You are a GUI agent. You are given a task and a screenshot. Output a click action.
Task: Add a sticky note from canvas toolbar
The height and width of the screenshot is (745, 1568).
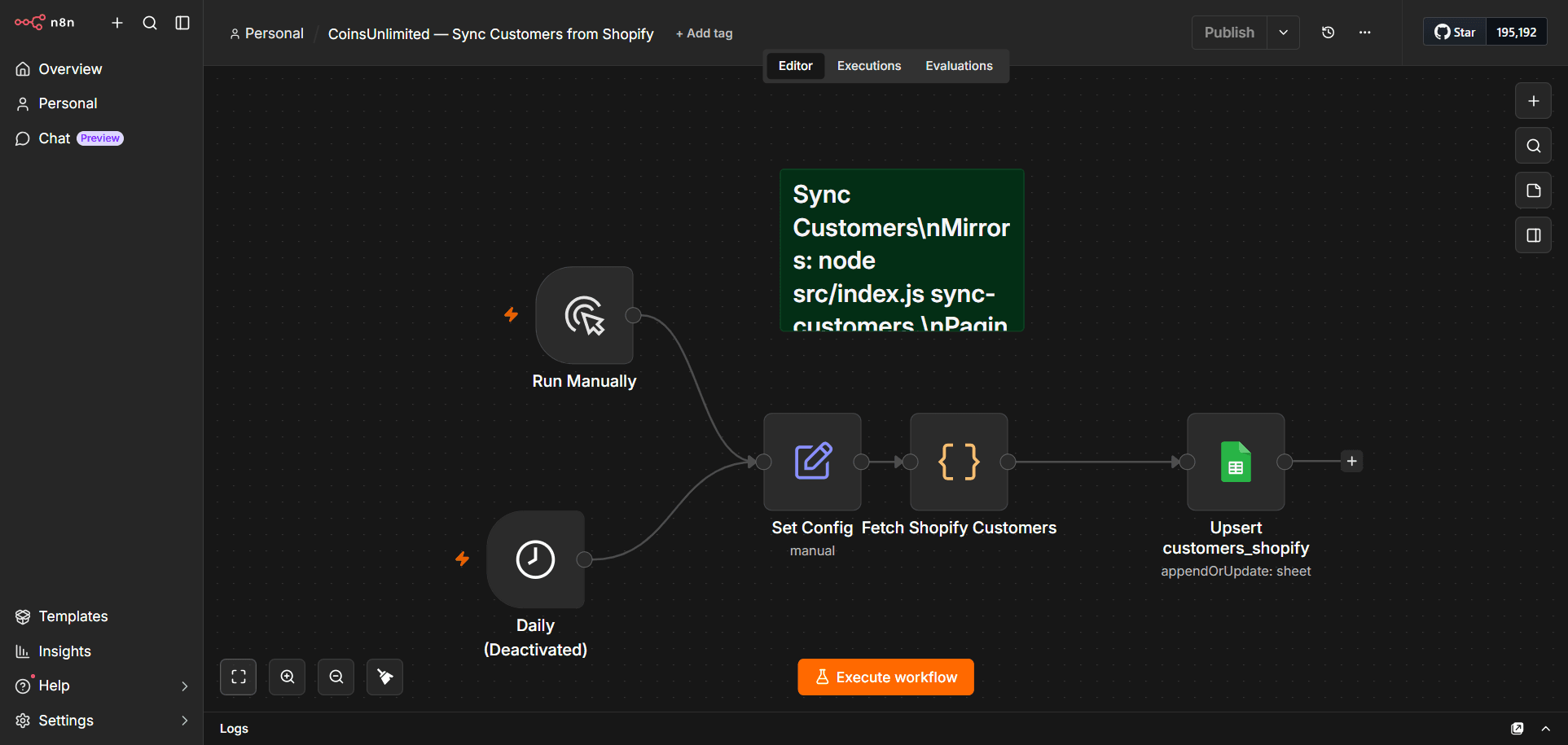tap(1533, 191)
